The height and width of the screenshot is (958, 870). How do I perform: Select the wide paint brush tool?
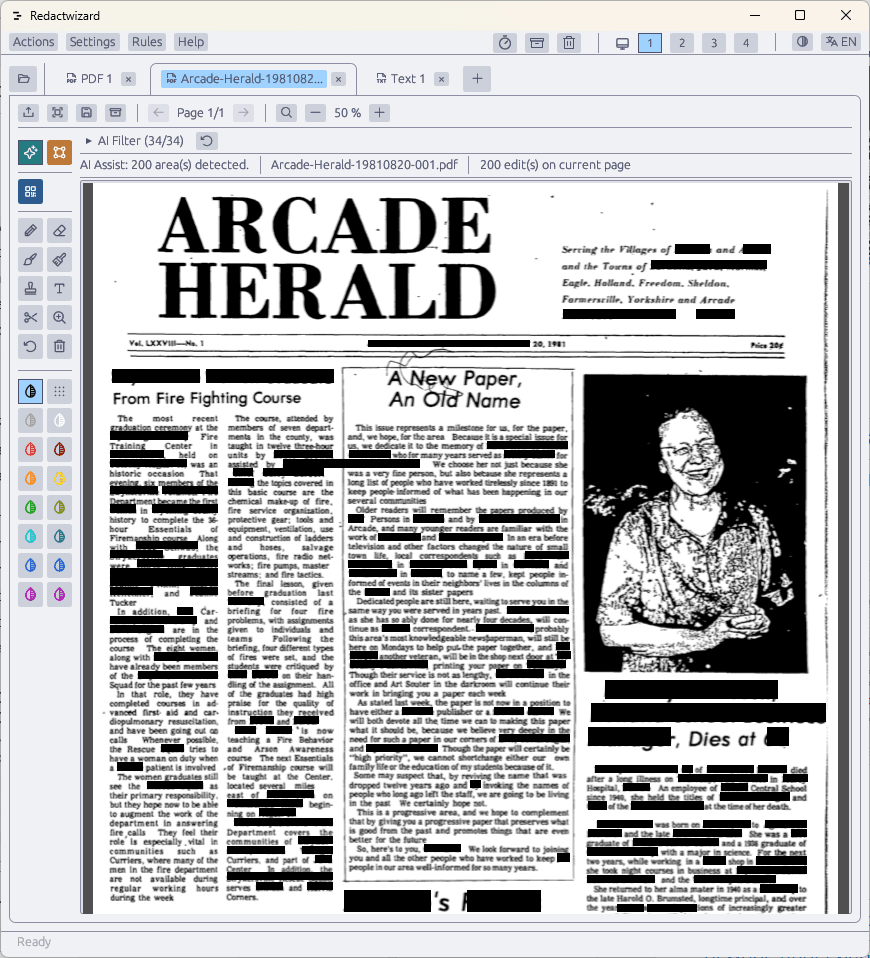pos(59,260)
